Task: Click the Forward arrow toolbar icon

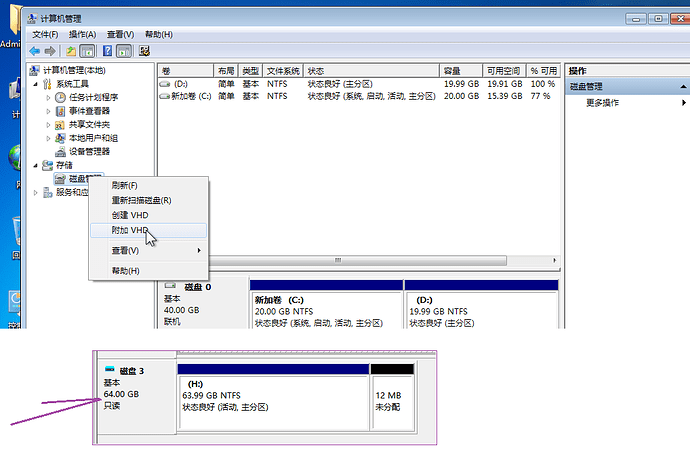Action: point(50,51)
